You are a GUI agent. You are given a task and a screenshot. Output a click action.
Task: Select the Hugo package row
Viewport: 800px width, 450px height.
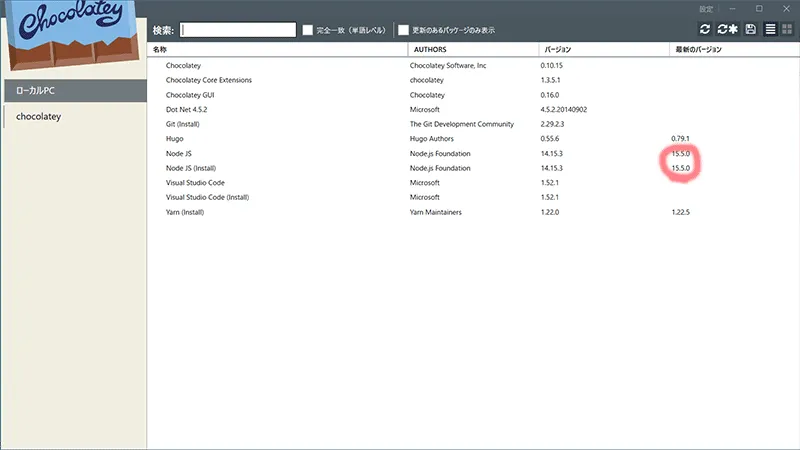[x=473, y=139]
